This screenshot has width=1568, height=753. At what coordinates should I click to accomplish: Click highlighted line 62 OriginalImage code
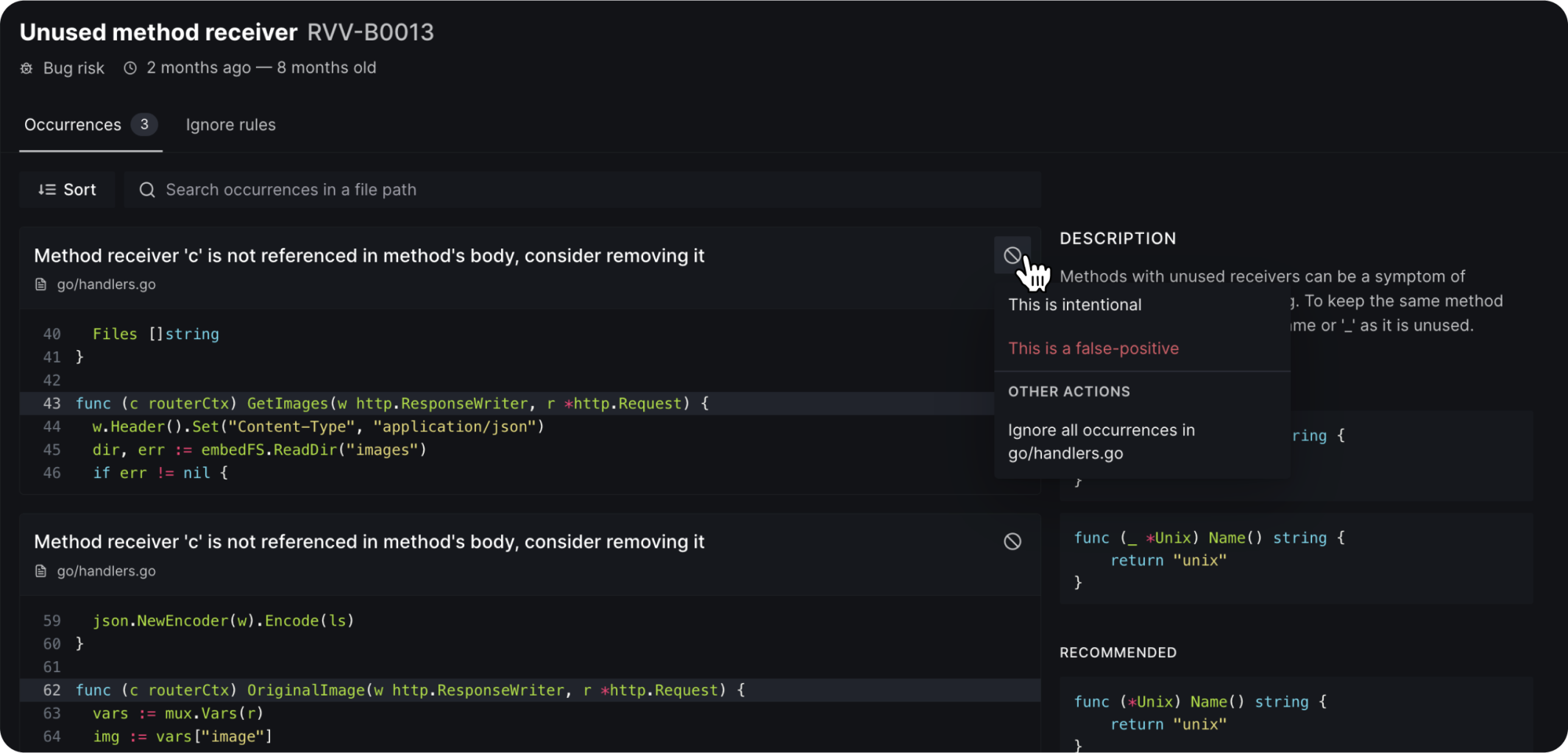coord(410,690)
